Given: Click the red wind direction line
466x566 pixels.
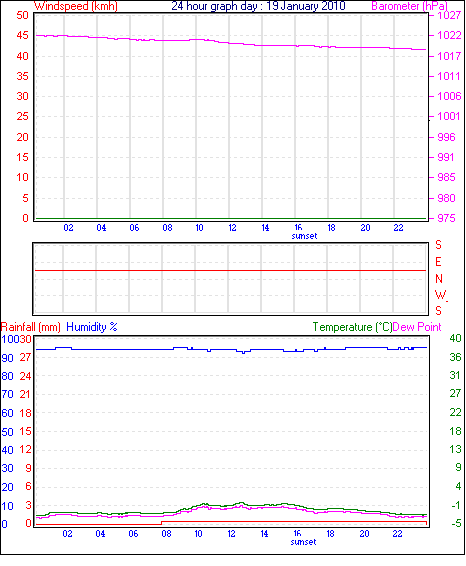Looking at the screenshot, I should (x=230, y=270).
